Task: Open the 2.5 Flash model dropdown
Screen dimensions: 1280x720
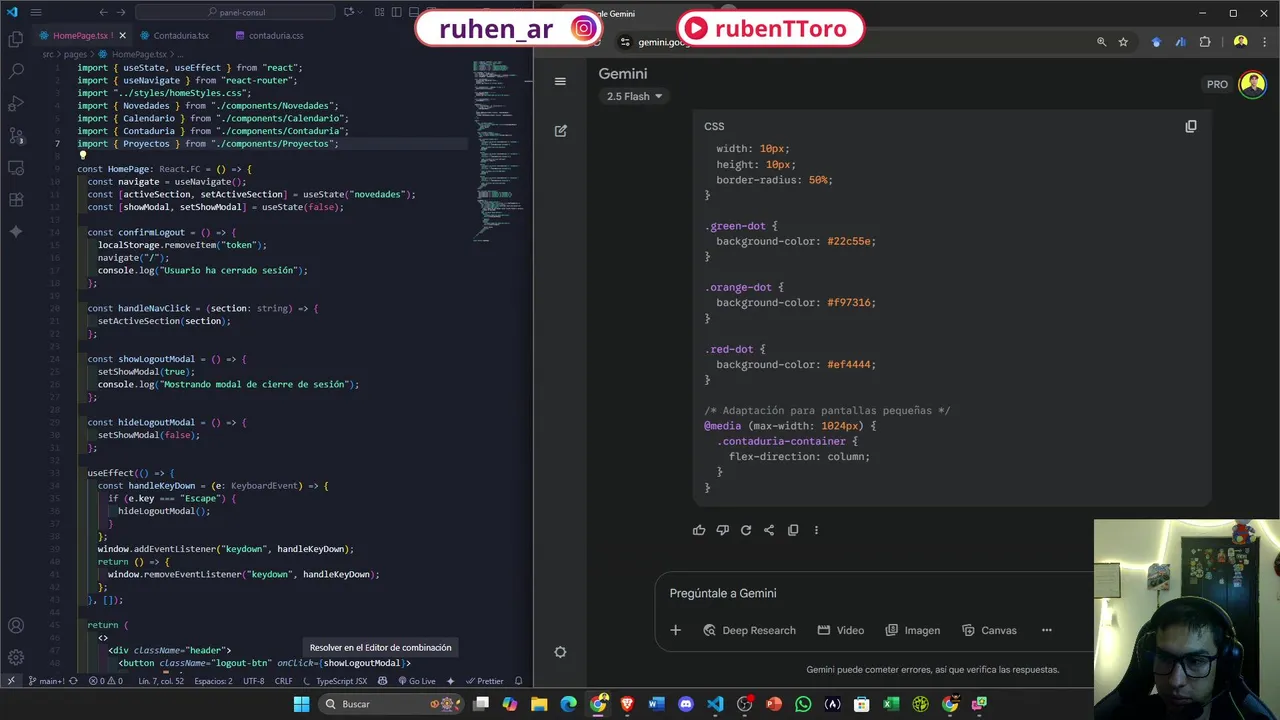Action: 634,96
